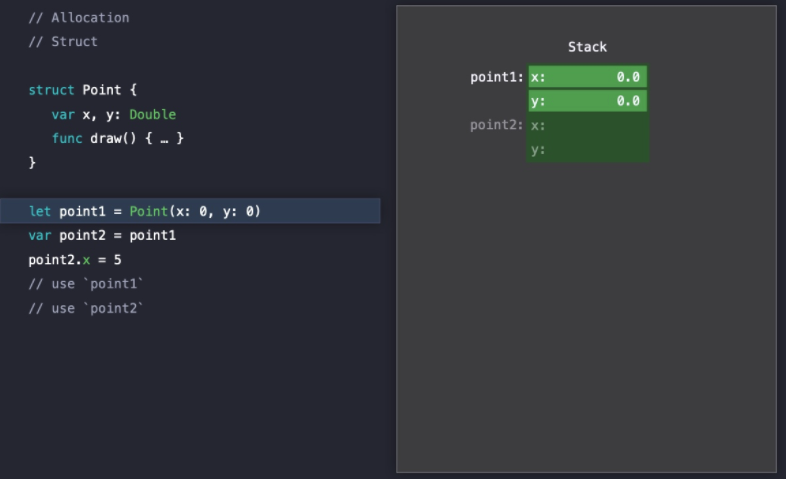Click the "// Struct" comment line
The width and height of the screenshot is (786, 479).
[x=63, y=42]
